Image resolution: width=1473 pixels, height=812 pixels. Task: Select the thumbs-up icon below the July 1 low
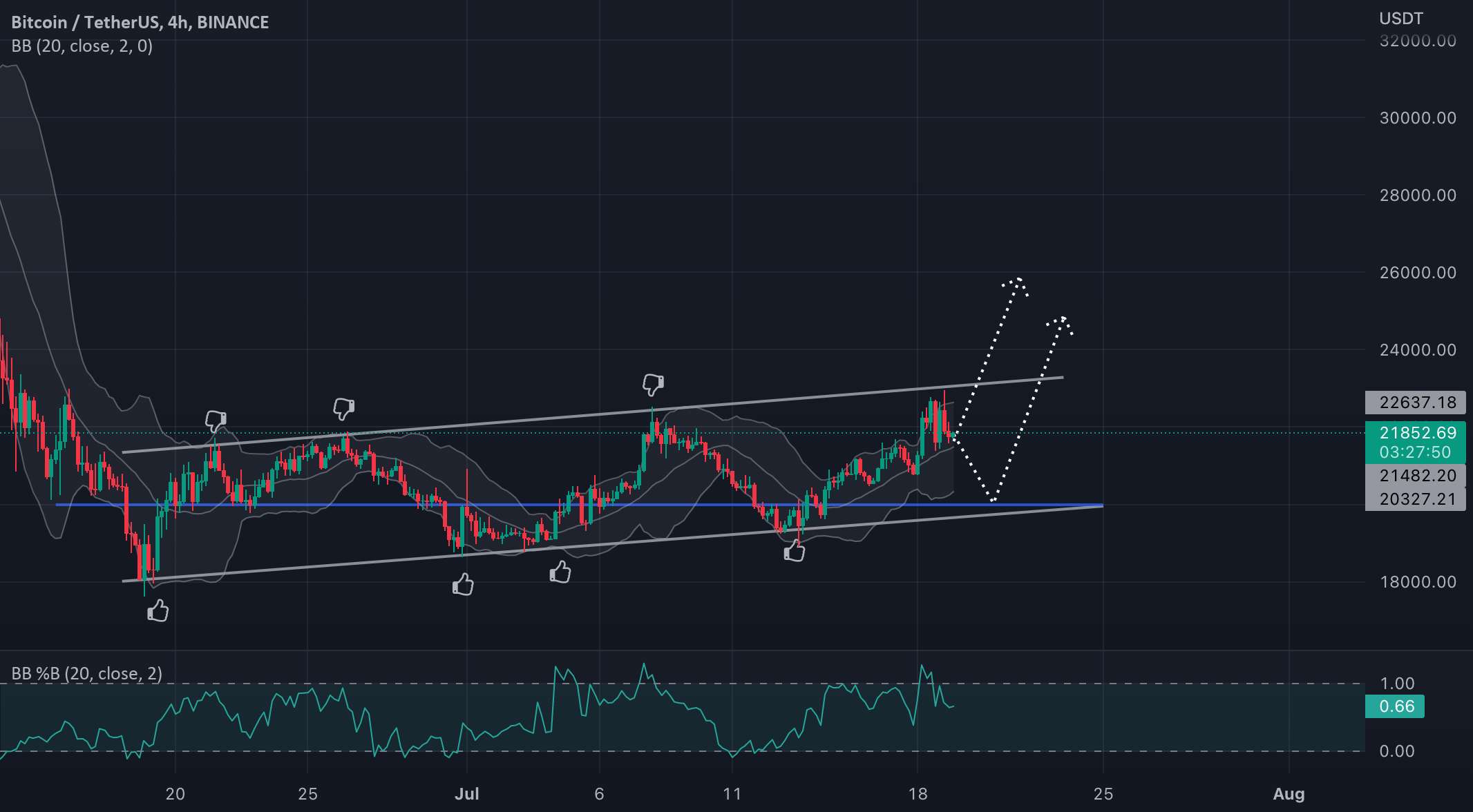pos(463,585)
